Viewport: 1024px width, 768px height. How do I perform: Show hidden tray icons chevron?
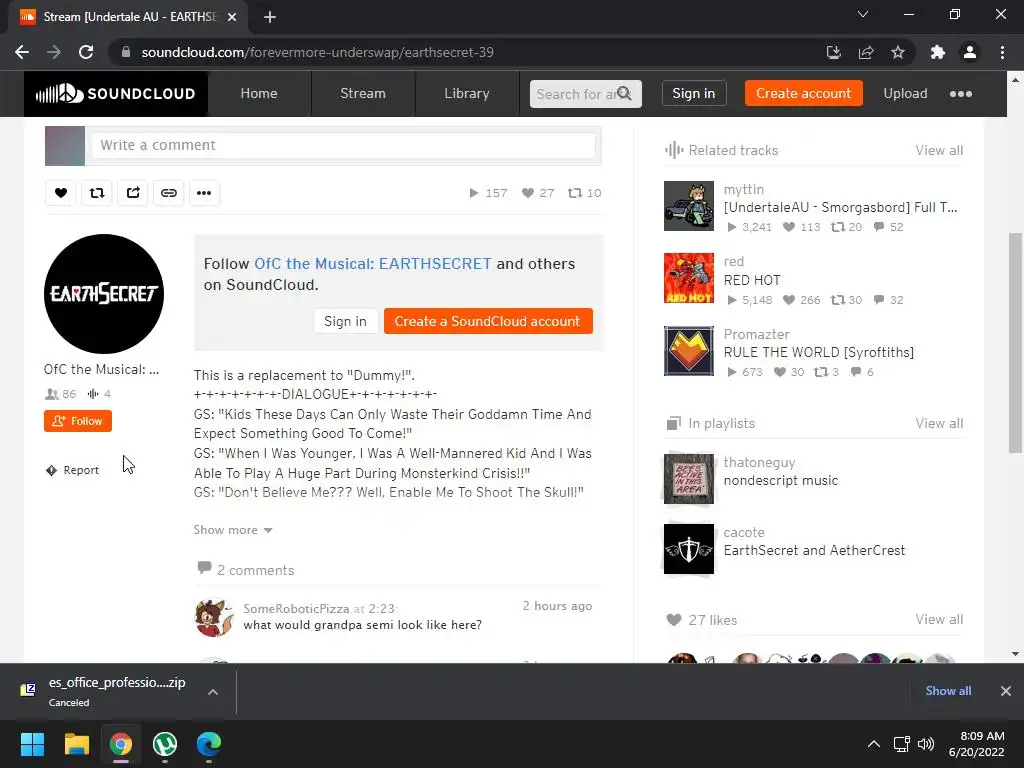(x=873, y=744)
